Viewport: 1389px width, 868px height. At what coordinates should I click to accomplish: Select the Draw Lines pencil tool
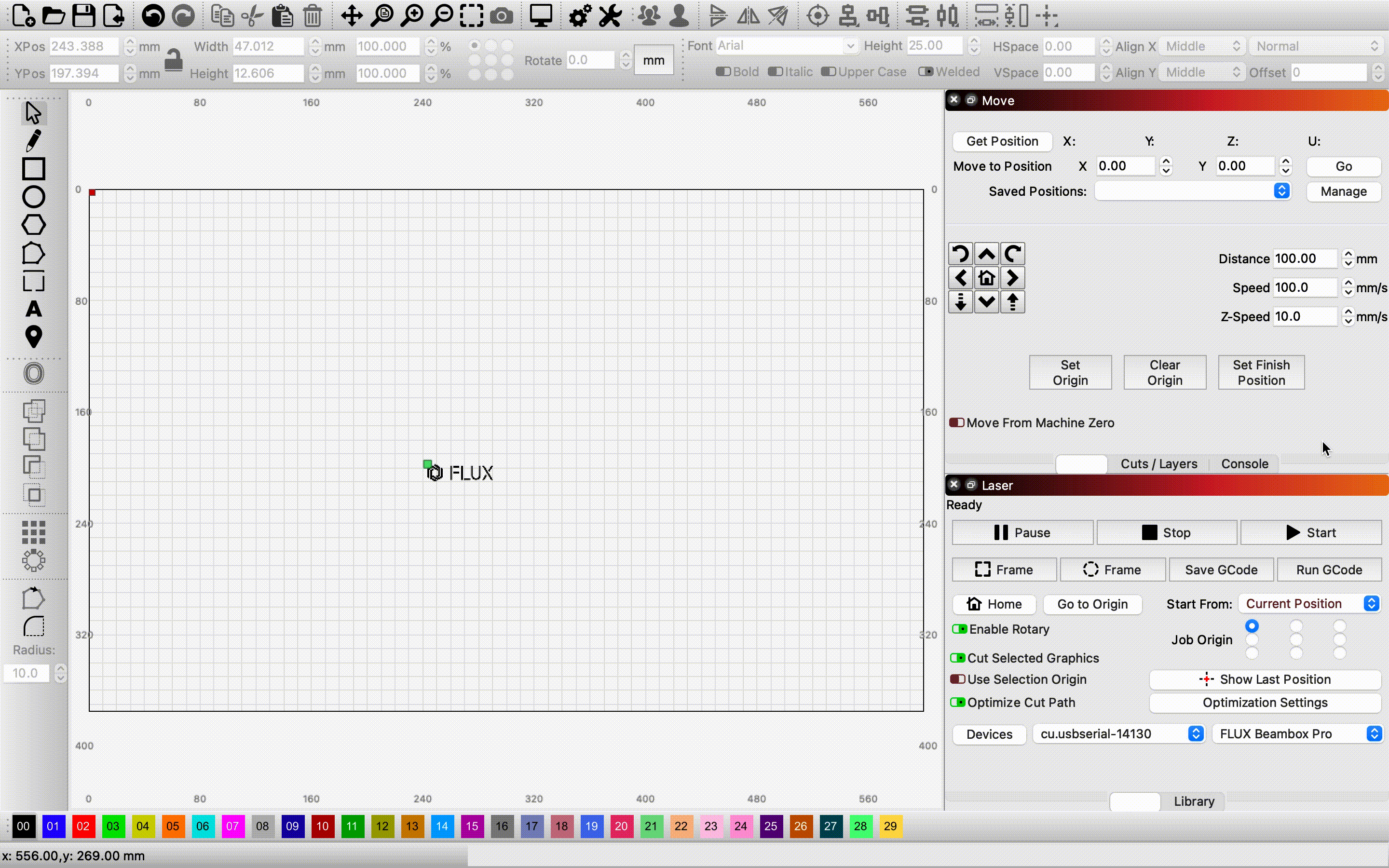point(33,141)
